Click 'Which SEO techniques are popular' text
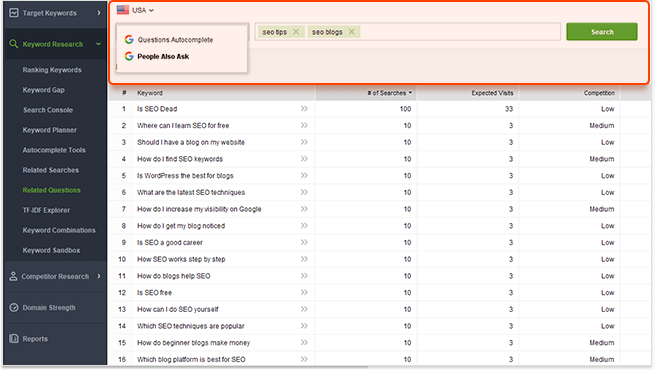Screen dimensions: 655x370 click(x=190, y=326)
